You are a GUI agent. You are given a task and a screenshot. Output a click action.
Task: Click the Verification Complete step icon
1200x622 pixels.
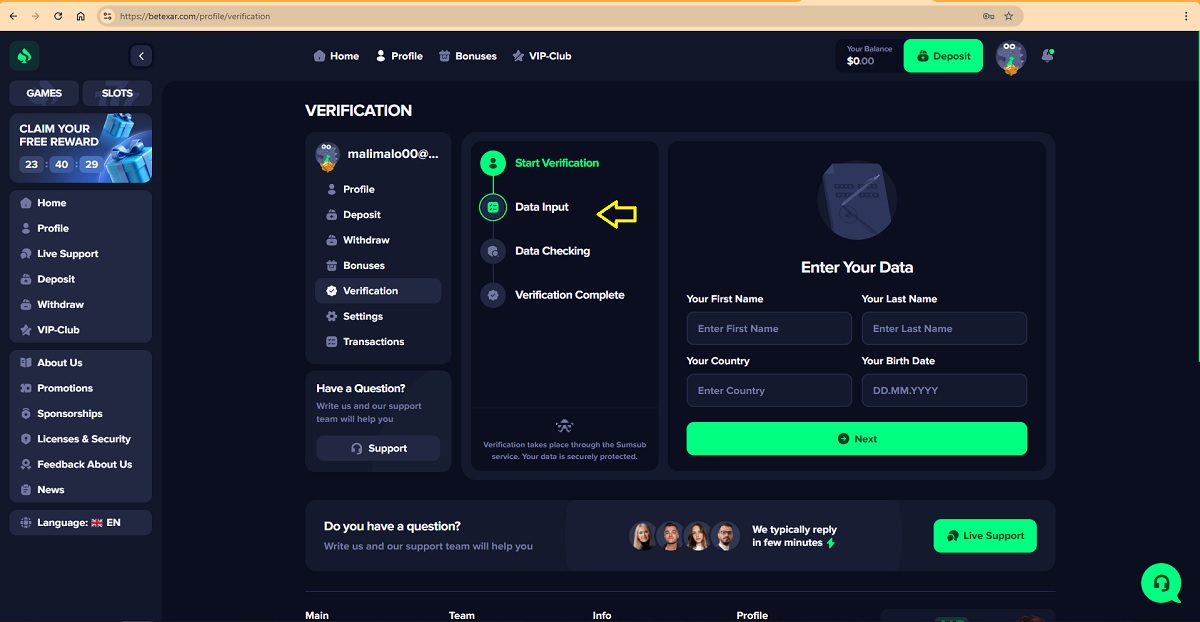(x=493, y=295)
